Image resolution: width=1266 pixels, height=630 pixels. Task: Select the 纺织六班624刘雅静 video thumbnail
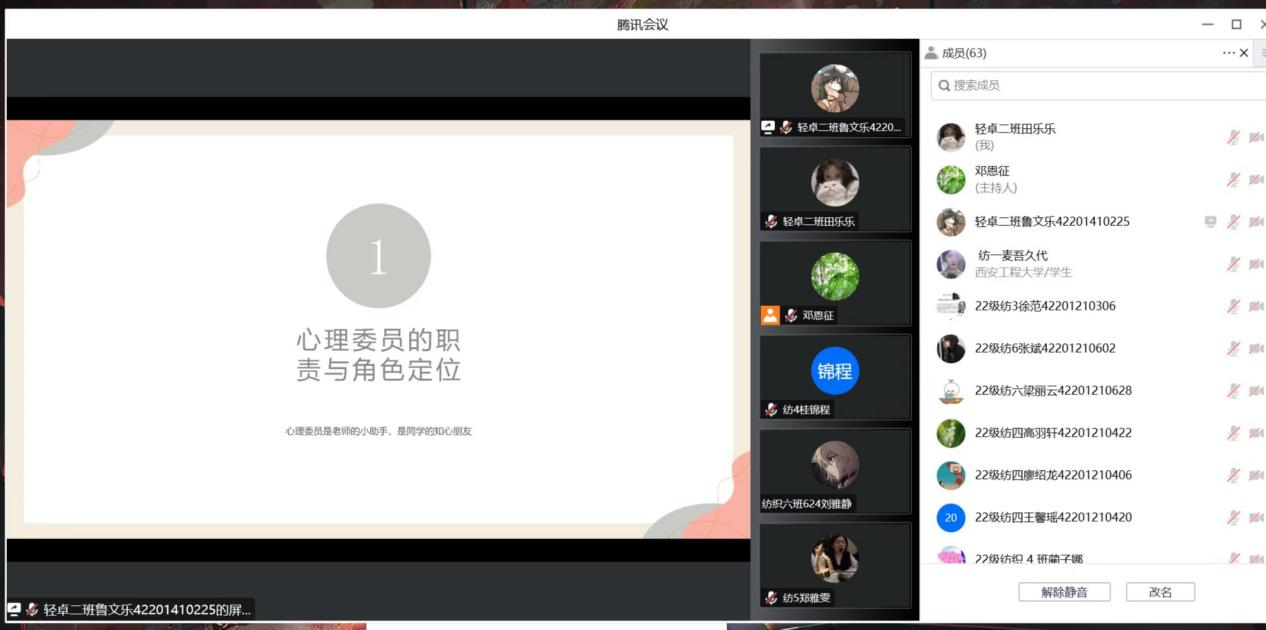click(x=835, y=471)
